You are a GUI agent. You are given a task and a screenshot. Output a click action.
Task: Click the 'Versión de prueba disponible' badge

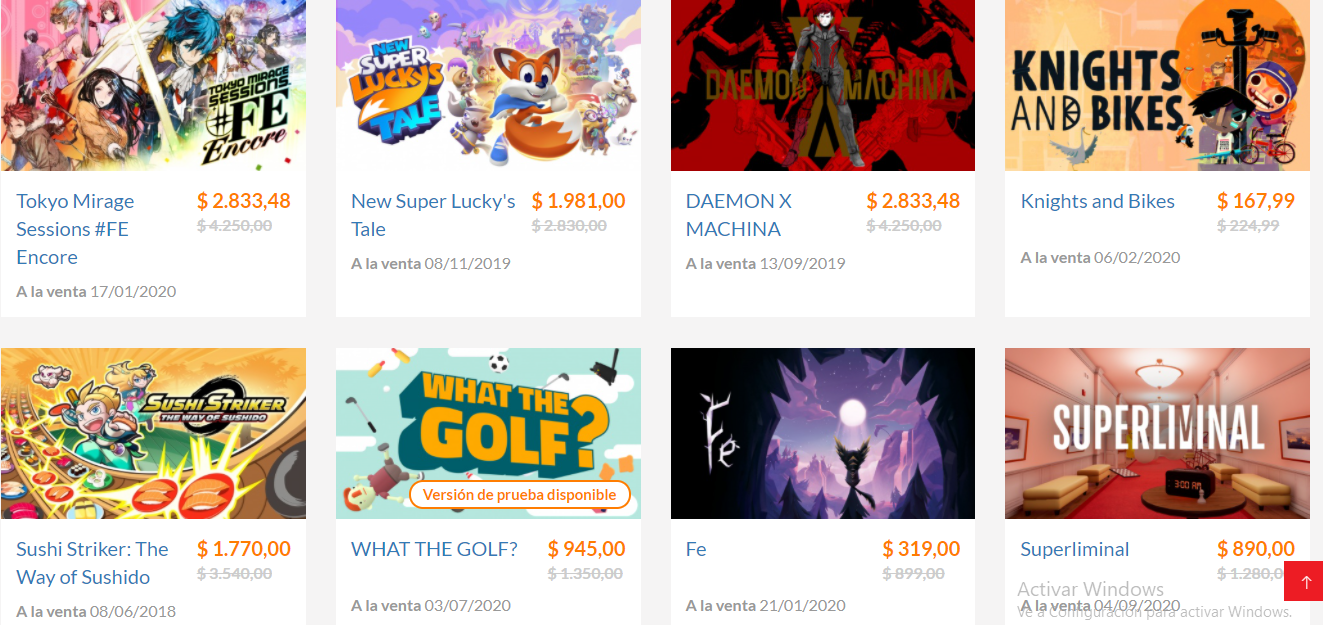(x=519, y=495)
